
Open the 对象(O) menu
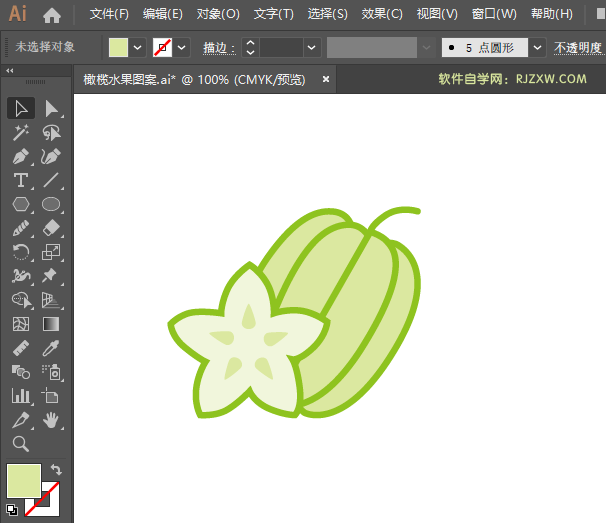click(218, 14)
